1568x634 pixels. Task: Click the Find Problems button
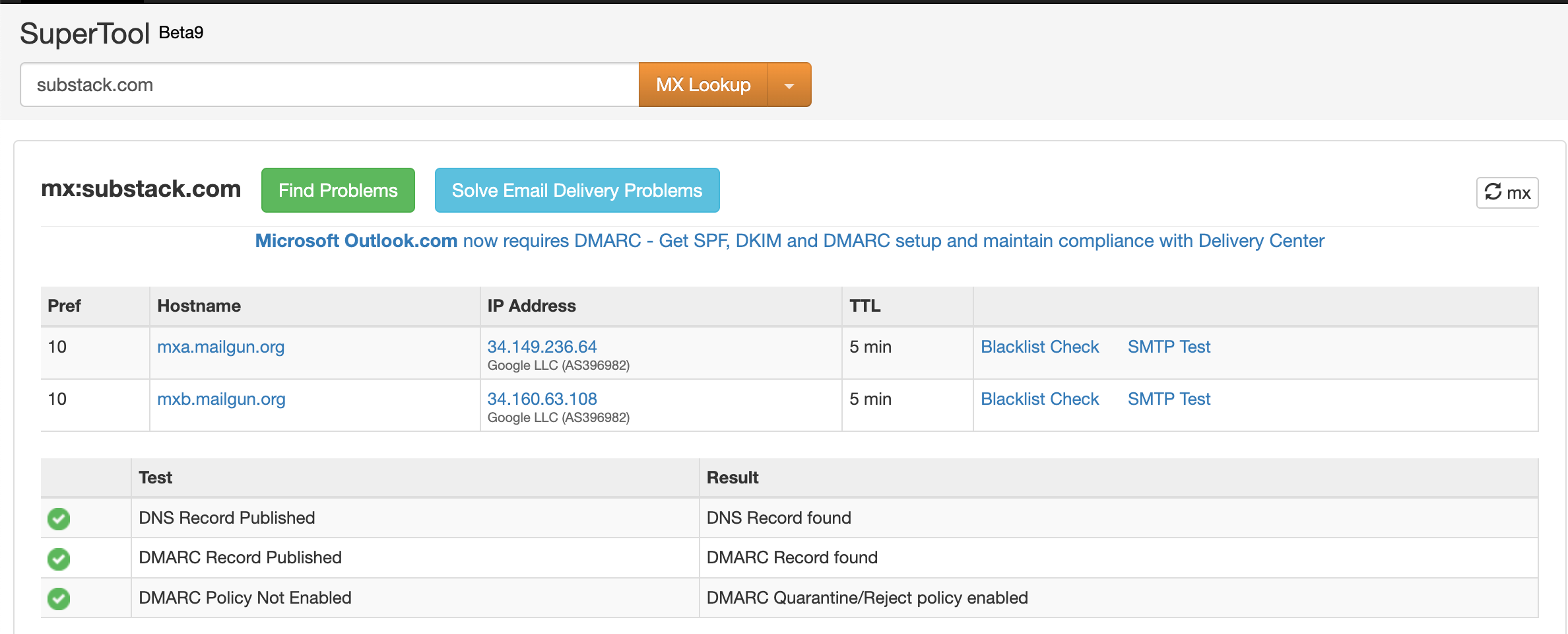tap(338, 190)
